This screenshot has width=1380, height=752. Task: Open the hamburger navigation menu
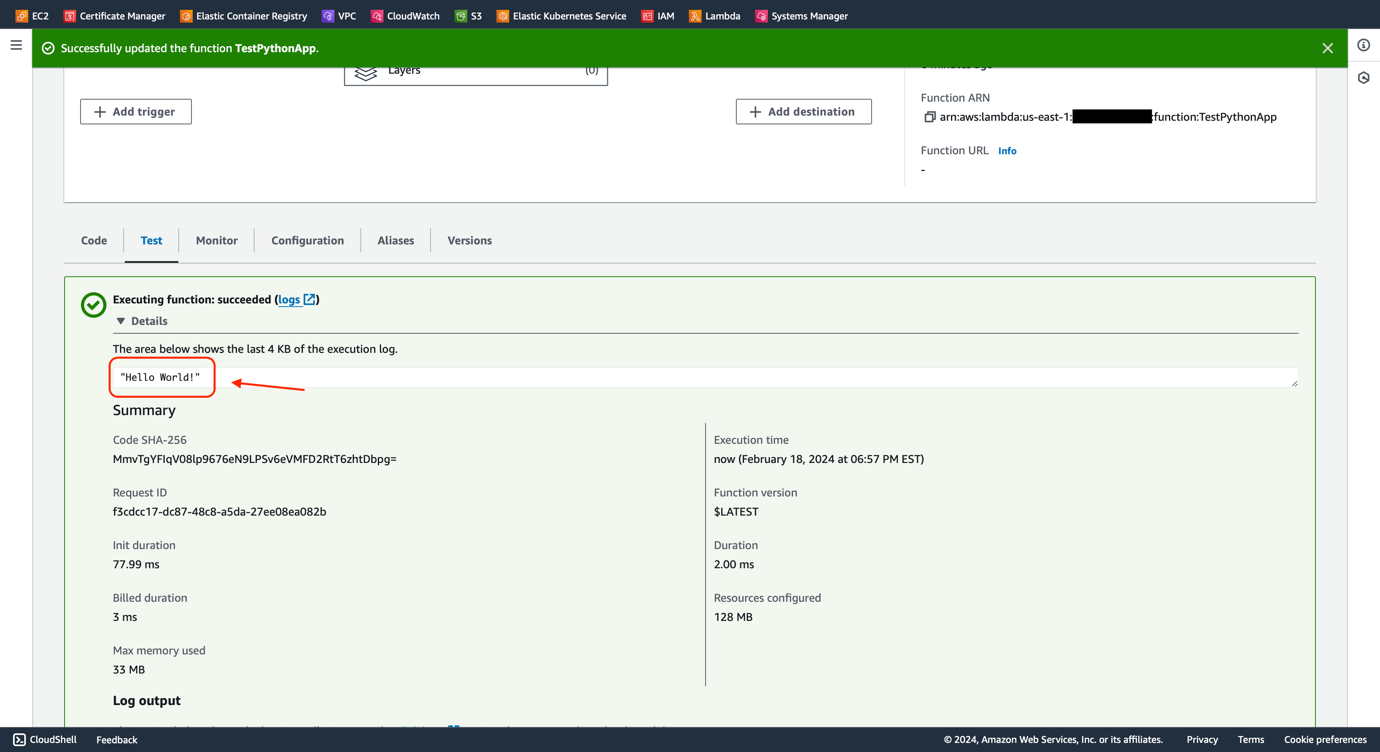(16, 45)
